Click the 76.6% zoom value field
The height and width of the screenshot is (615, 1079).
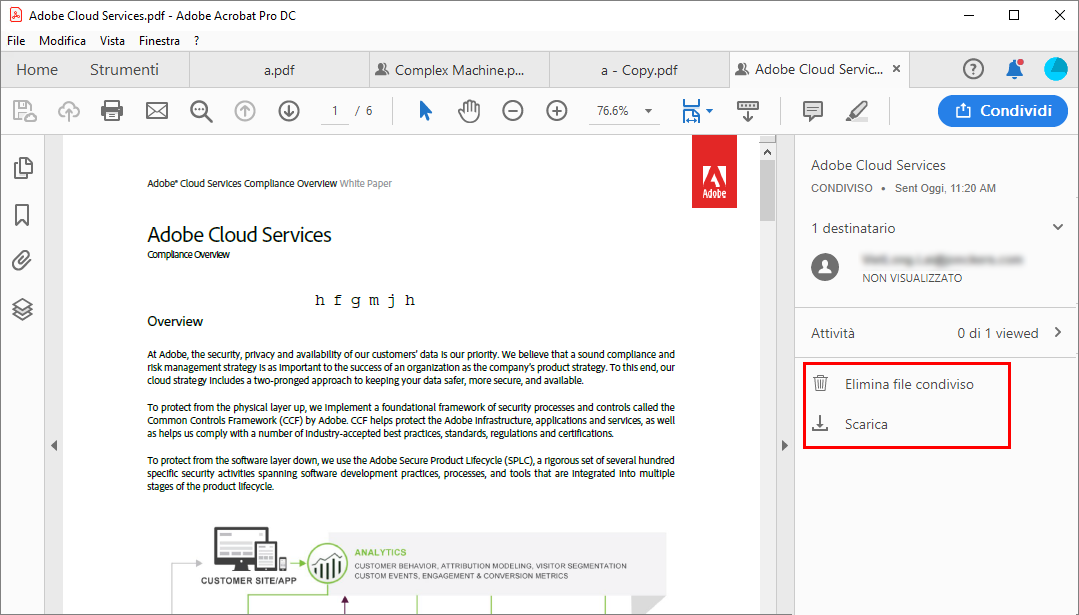point(613,111)
